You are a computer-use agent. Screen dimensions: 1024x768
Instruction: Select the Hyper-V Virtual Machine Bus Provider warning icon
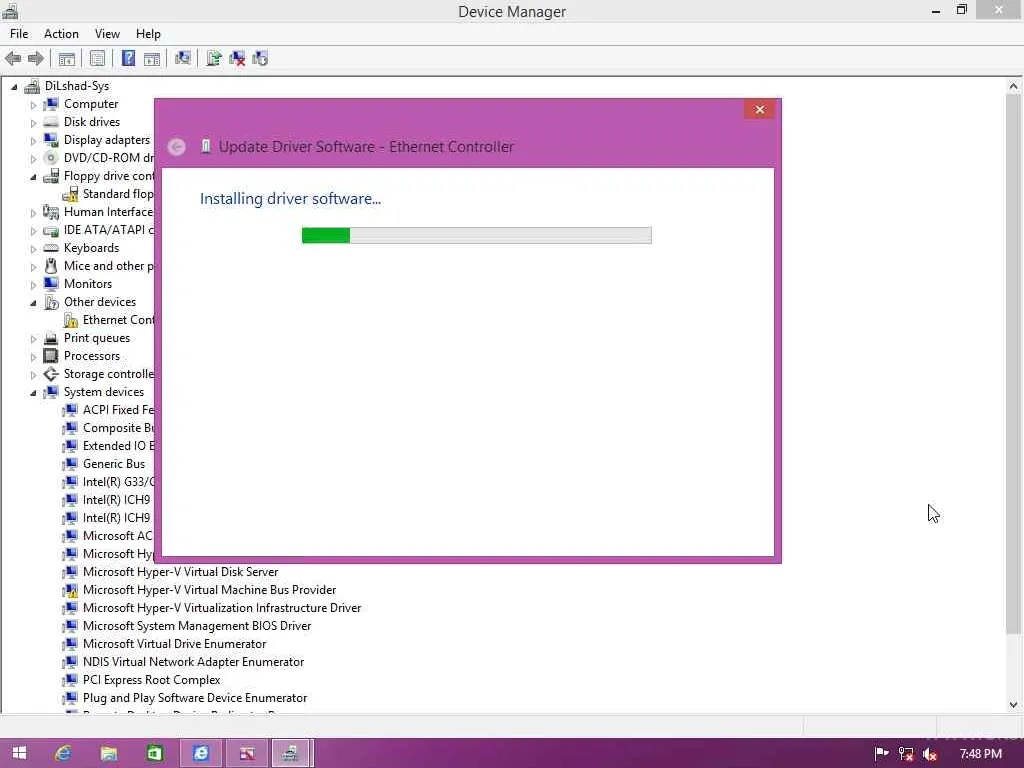pos(71,590)
